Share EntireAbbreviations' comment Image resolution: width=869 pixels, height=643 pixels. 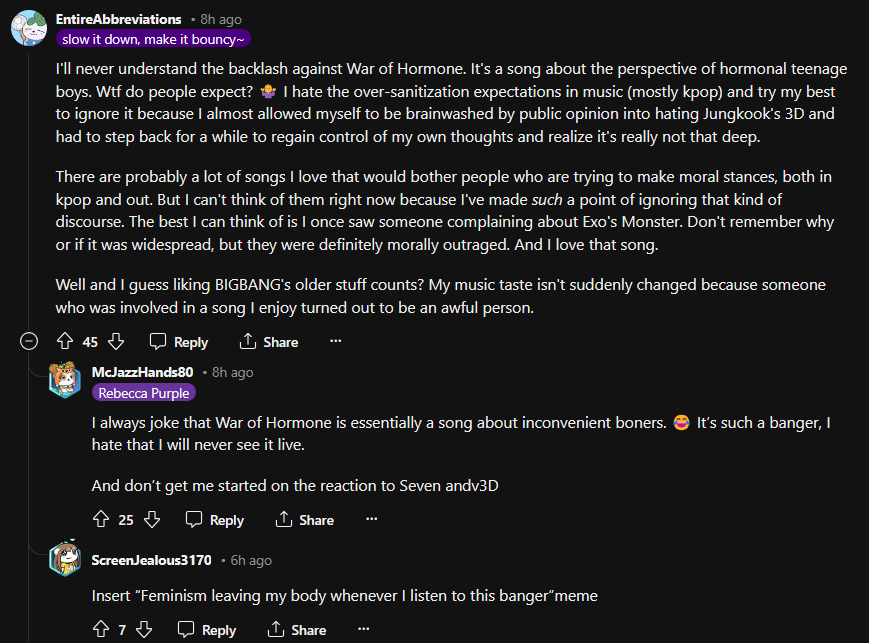pyautogui.click(x=269, y=342)
